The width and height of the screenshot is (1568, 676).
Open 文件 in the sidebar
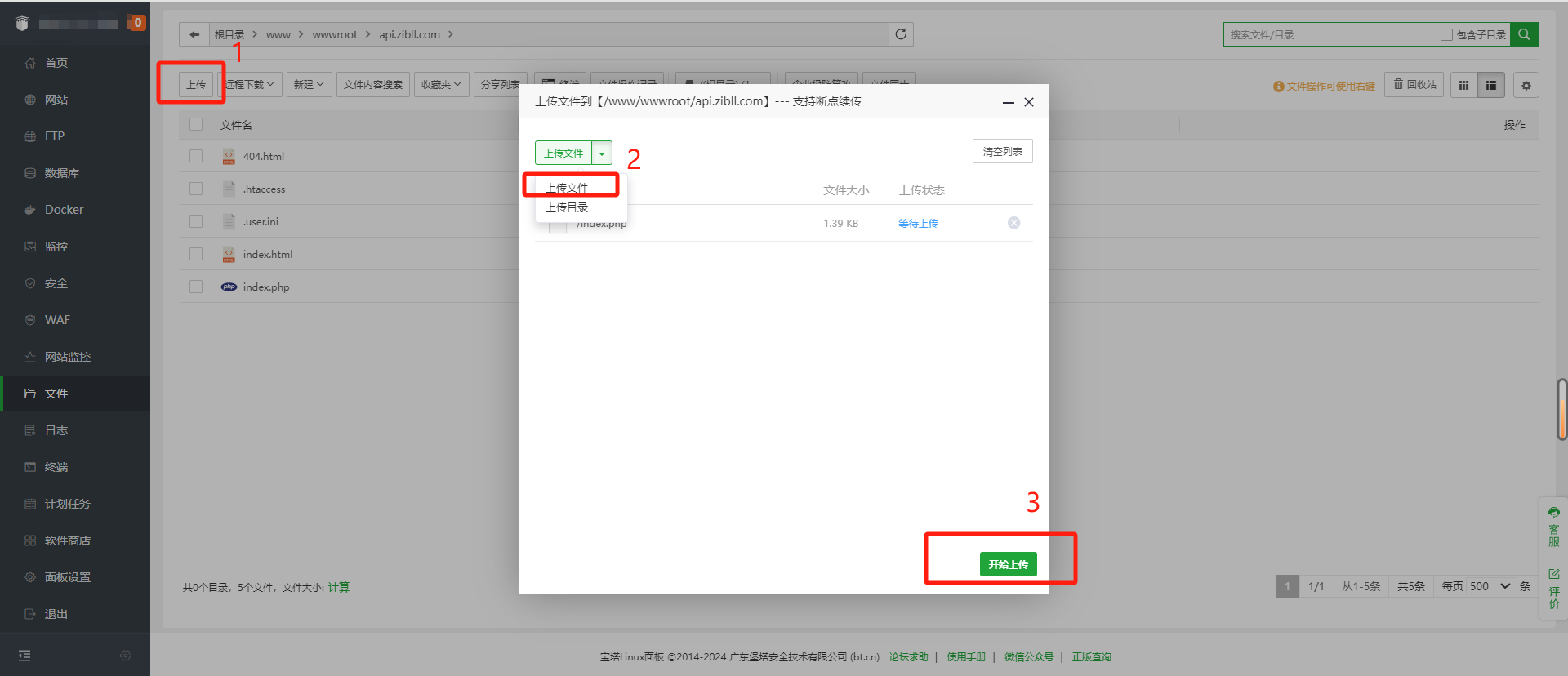tap(56, 394)
